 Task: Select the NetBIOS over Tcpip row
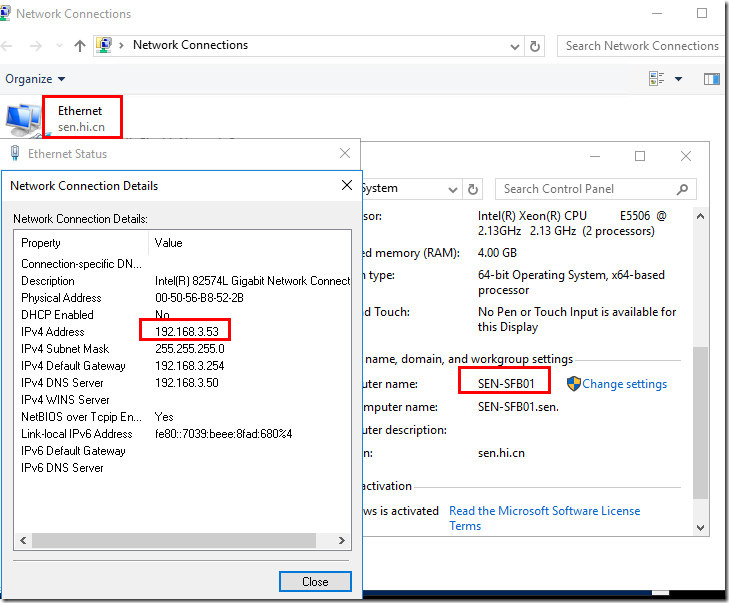pos(182,417)
